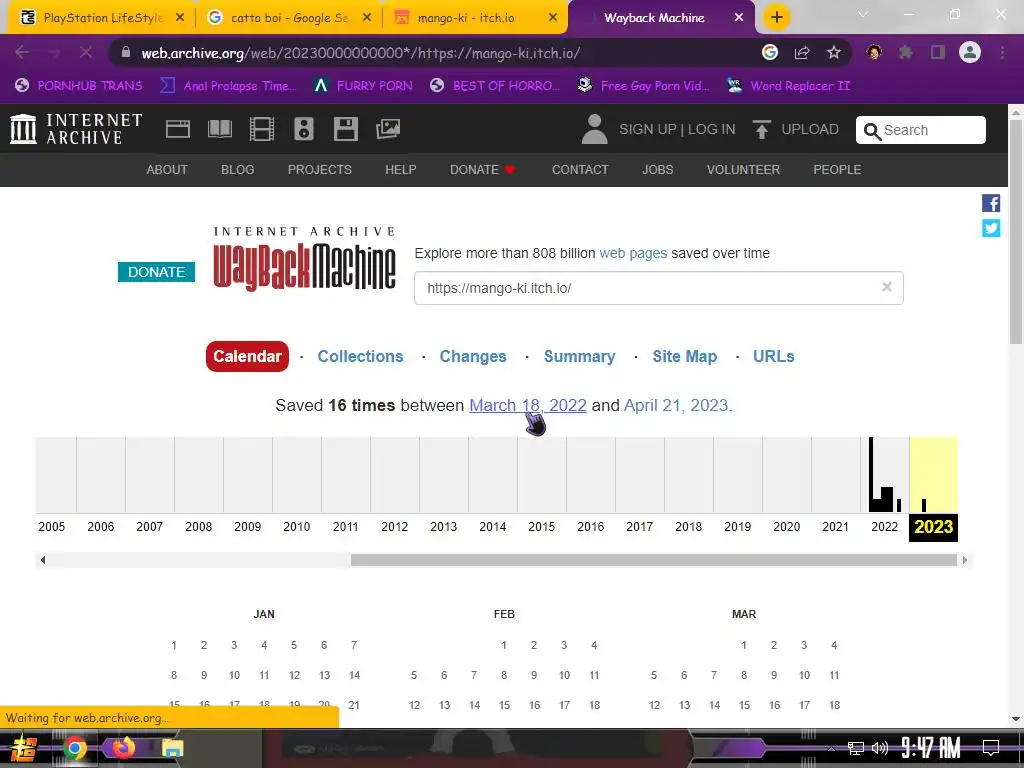Click the March 18, 2022 link
This screenshot has width=1024, height=768.
pyautogui.click(x=528, y=406)
